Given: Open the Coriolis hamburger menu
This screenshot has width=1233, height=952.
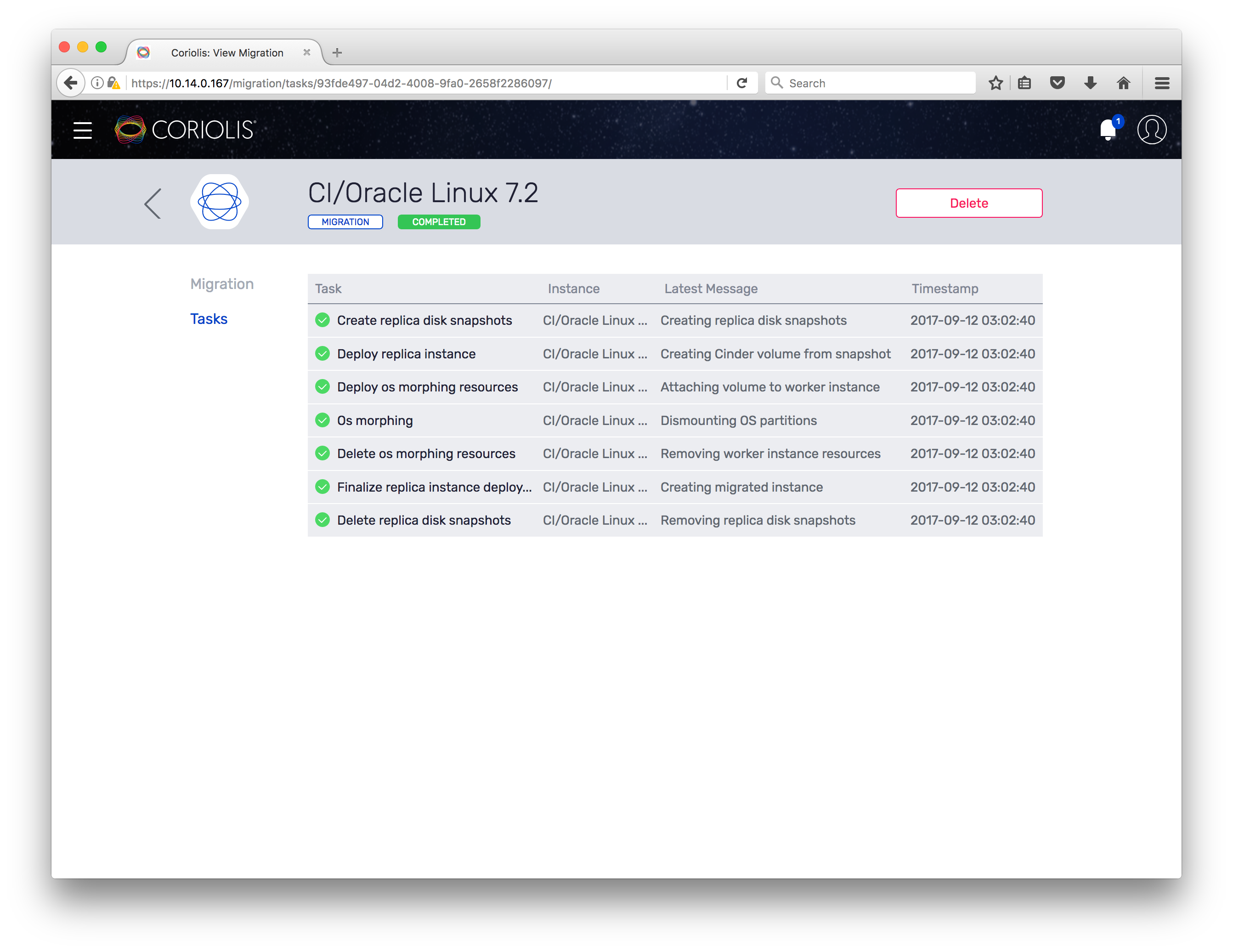Looking at the screenshot, I should pos(82,130).
